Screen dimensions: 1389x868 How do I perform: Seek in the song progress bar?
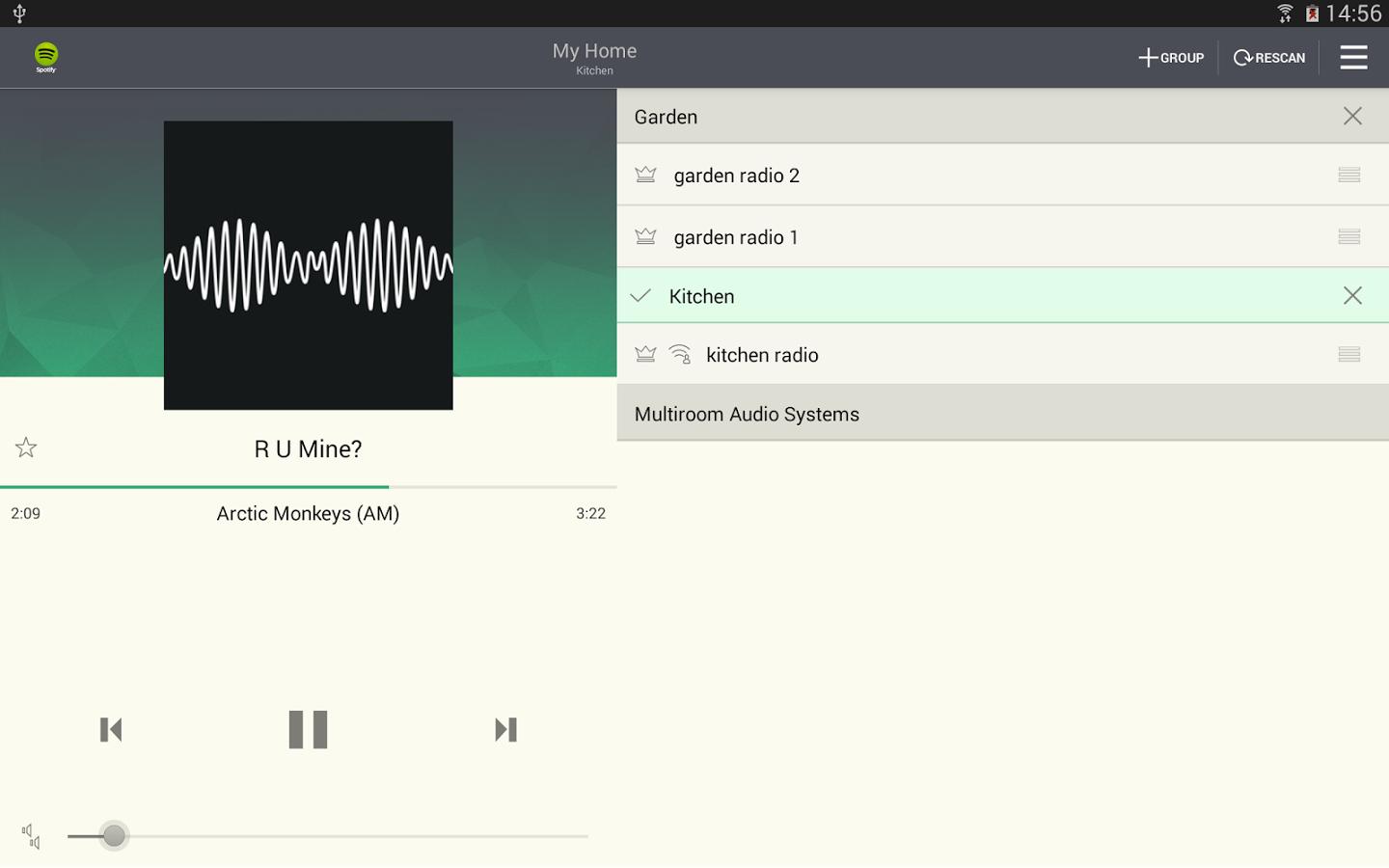coord(308,487)
